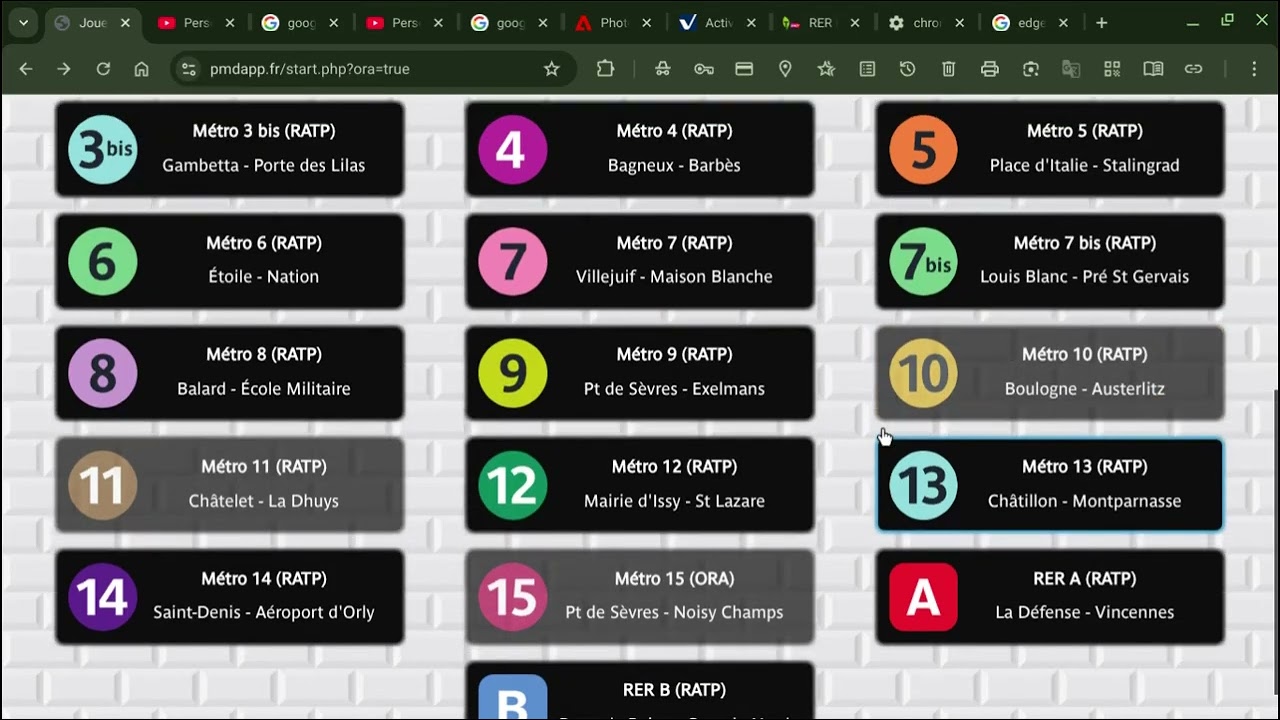1280x720 pixels.
Task: Open reading mode book icon
Action: pos(1153,69)
